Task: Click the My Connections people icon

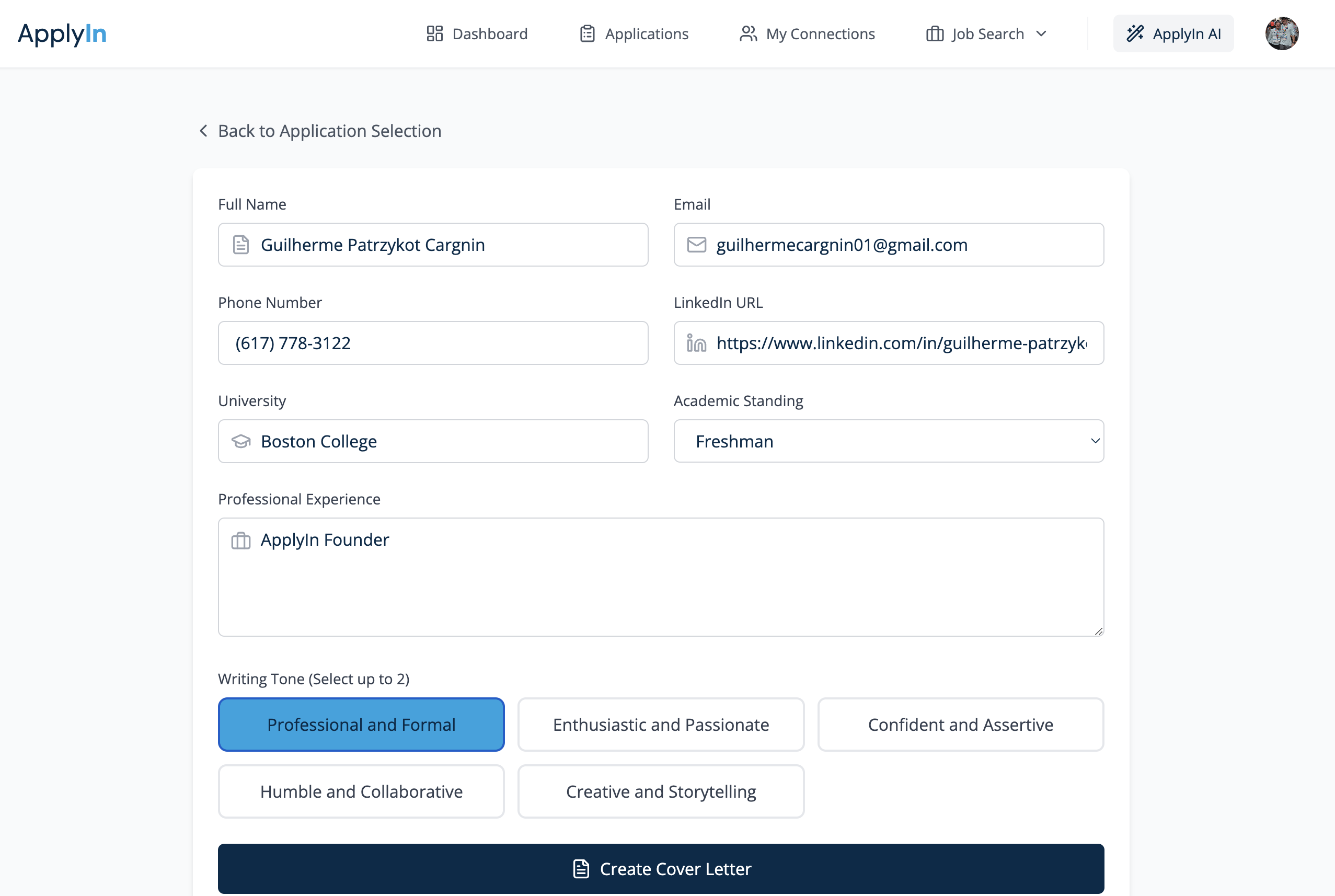Action: pos(749,33)
